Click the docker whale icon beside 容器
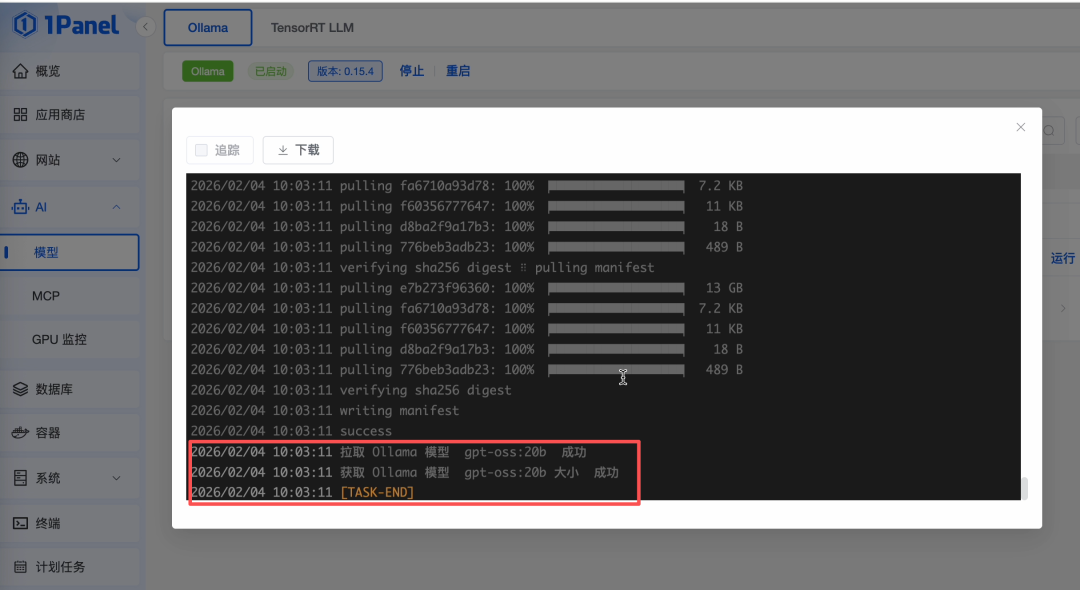The image size is (1080, 590). 21,432
